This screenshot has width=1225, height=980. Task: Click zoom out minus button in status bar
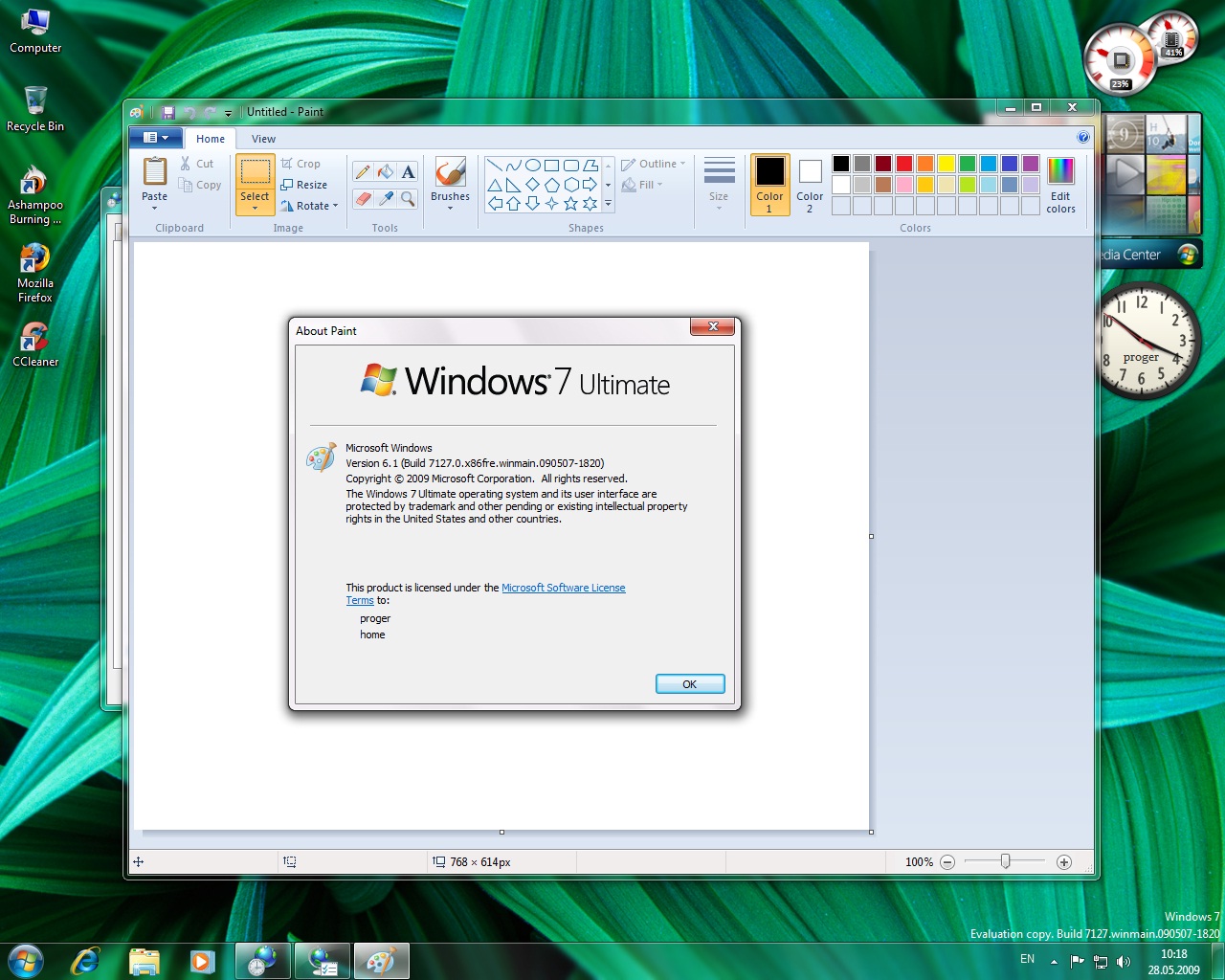947,862
